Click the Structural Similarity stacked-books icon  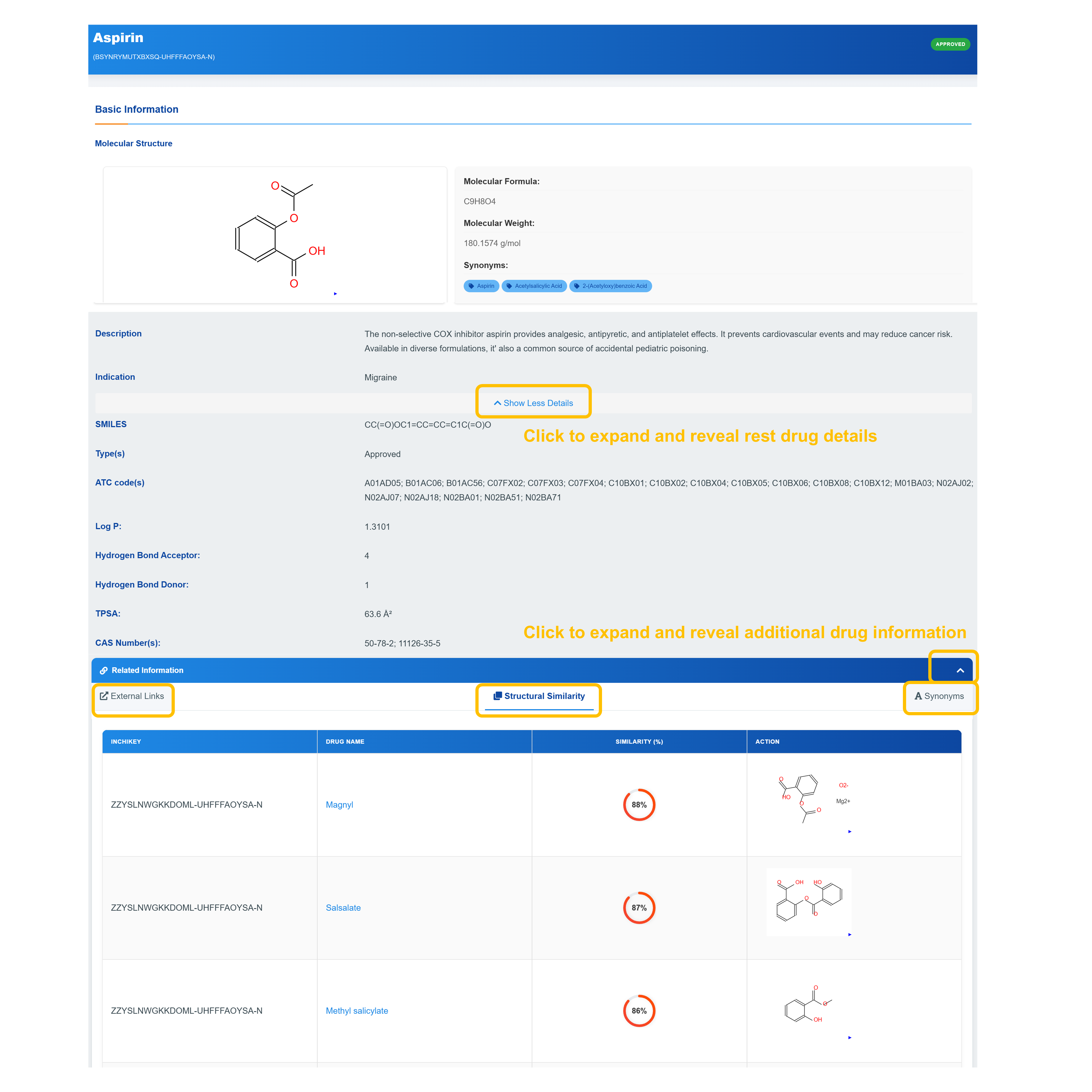pos(497,696)
